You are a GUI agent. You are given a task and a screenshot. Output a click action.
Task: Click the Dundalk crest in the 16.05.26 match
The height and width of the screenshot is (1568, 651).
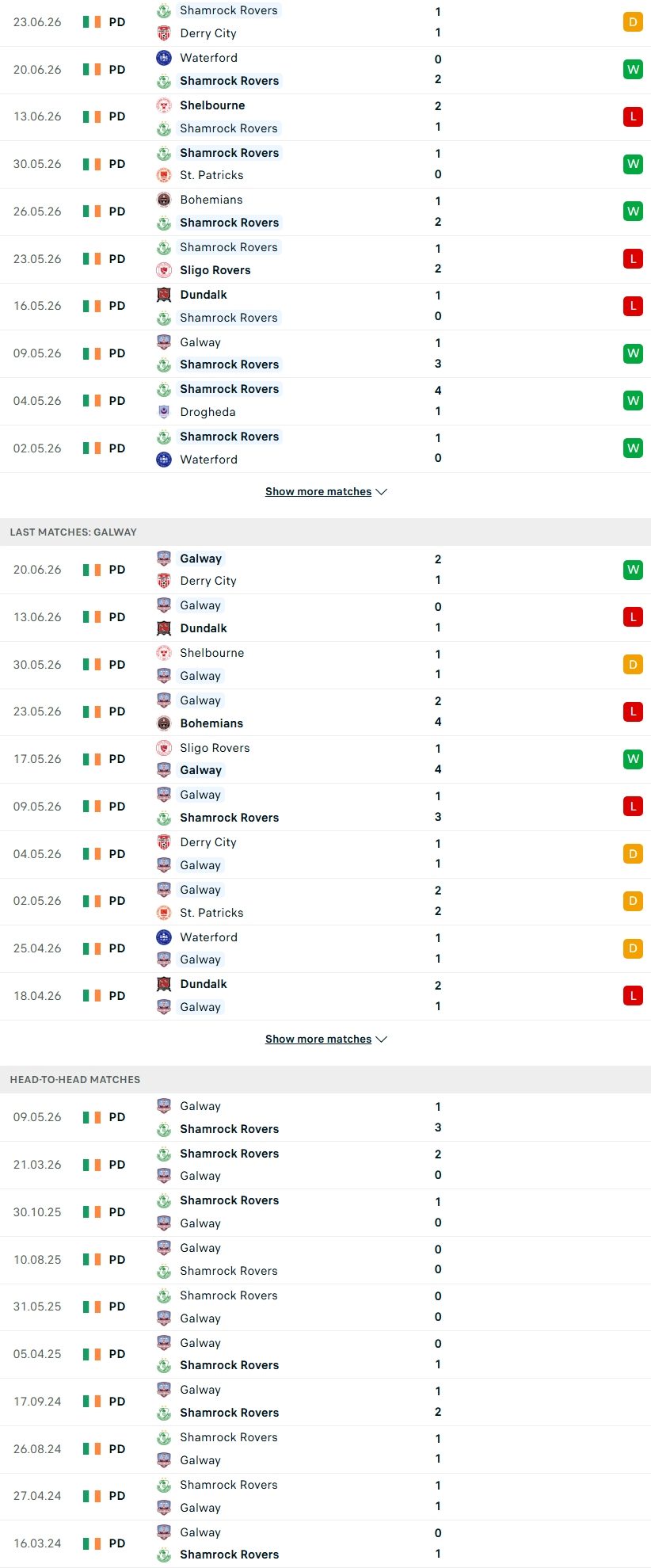pos(164,295)
